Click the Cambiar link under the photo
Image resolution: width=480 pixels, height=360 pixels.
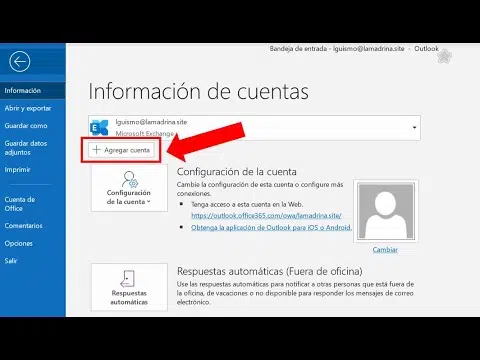point(385,250)
